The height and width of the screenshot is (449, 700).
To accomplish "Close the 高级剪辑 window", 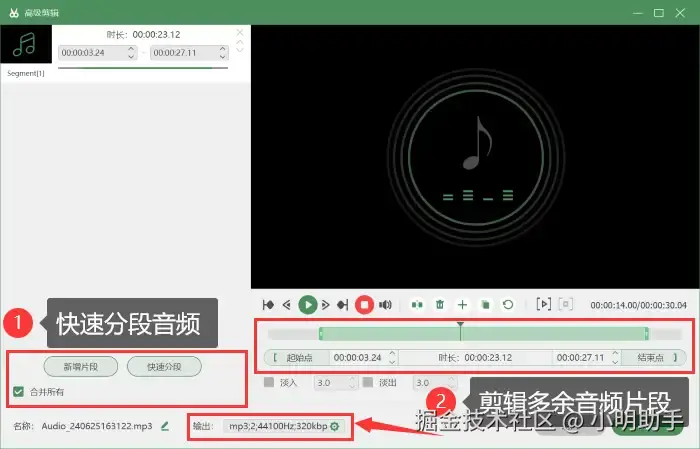I will pos(680,13).
